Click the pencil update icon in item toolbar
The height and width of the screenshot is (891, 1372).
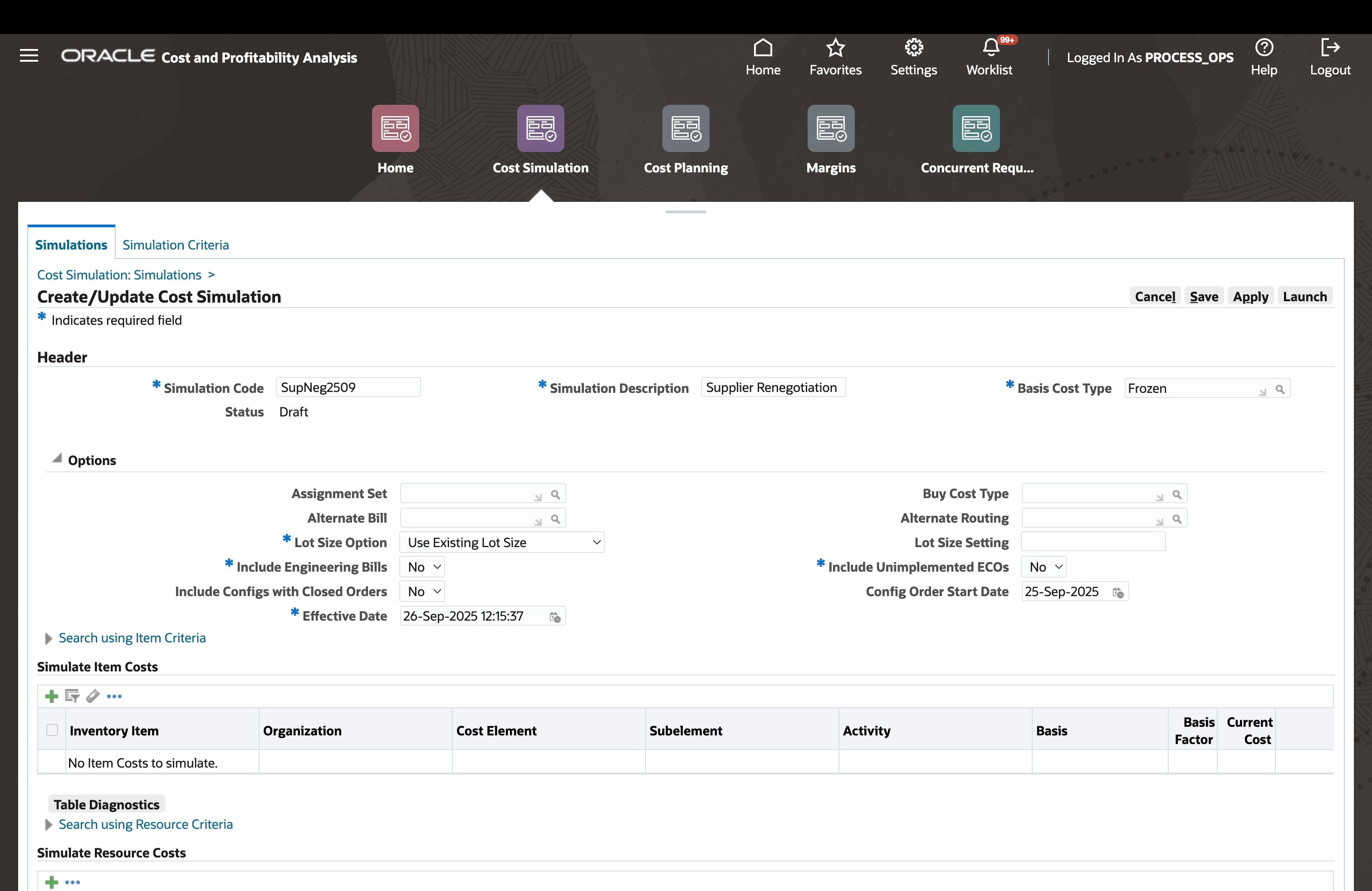[x=92, y=696]
